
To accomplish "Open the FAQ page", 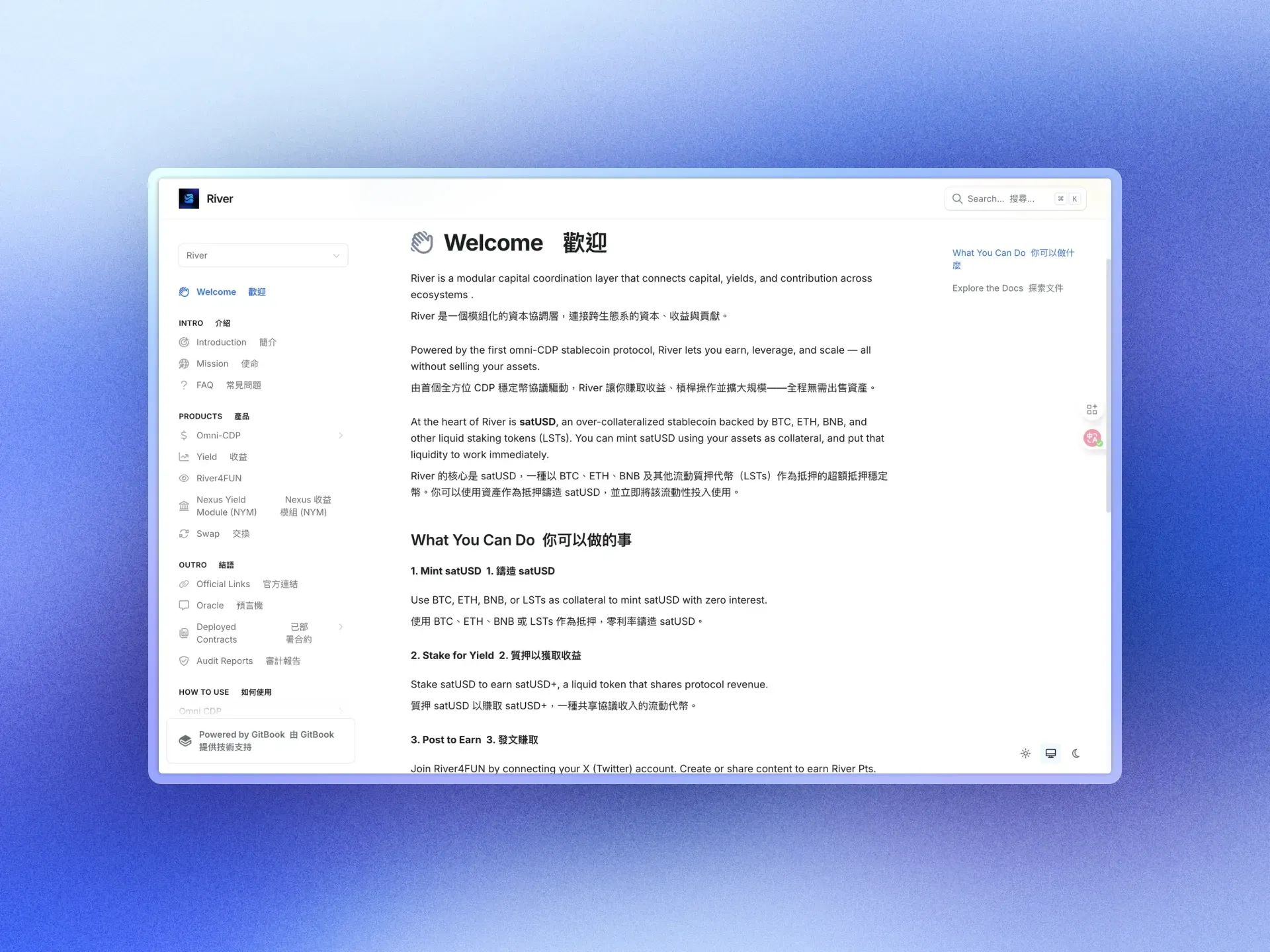I will (228, 385).
